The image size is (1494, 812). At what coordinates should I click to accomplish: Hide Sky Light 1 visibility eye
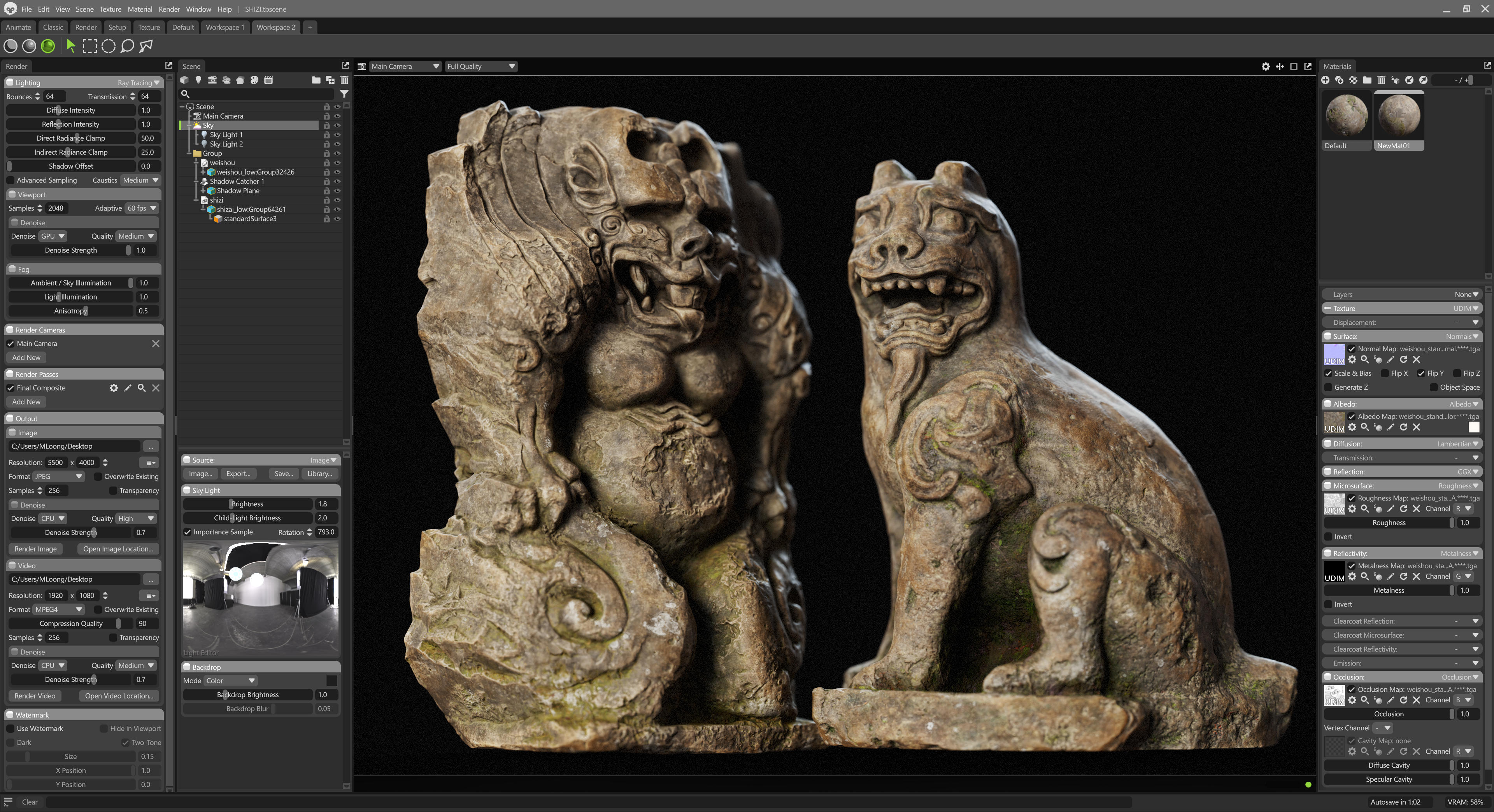337,135
